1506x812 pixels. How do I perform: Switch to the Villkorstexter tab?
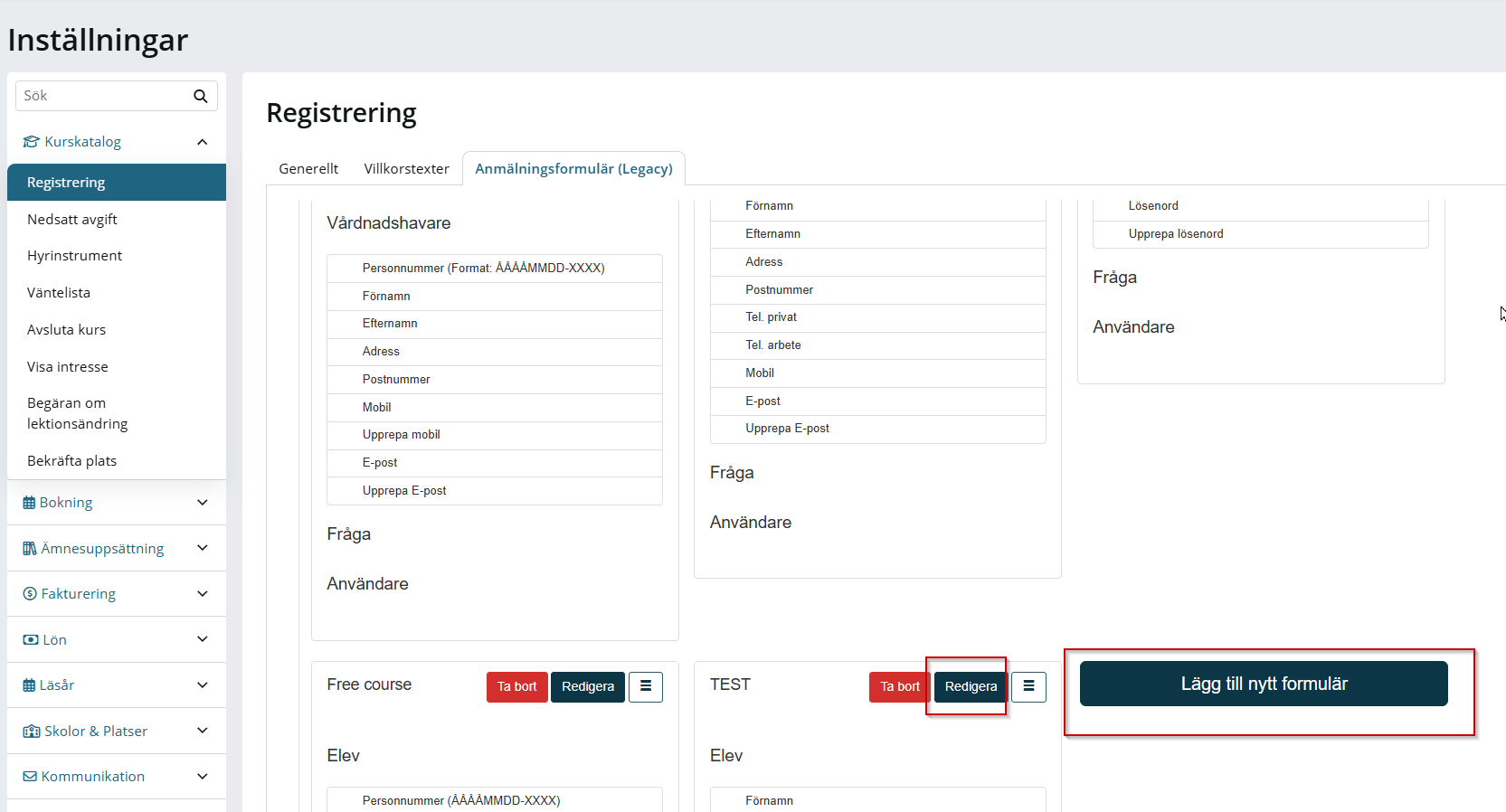pos(407,168)
